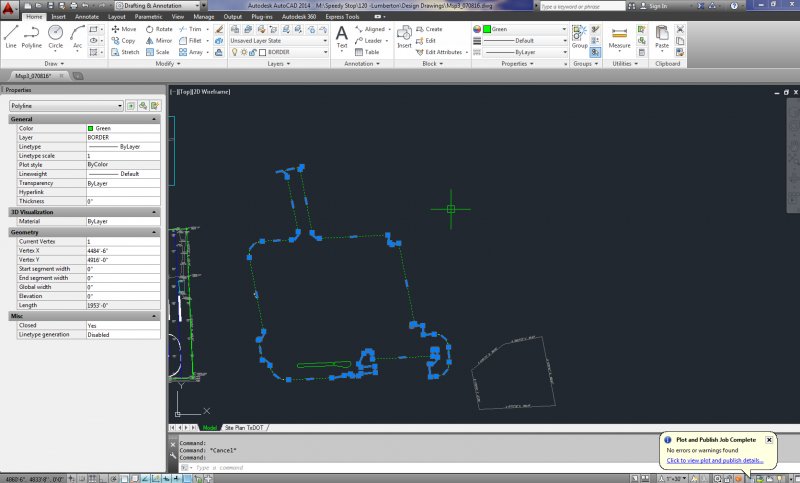Switch to the Express Tools ribbon tab
Screen dimensions: 800x483
coord(342,16)
